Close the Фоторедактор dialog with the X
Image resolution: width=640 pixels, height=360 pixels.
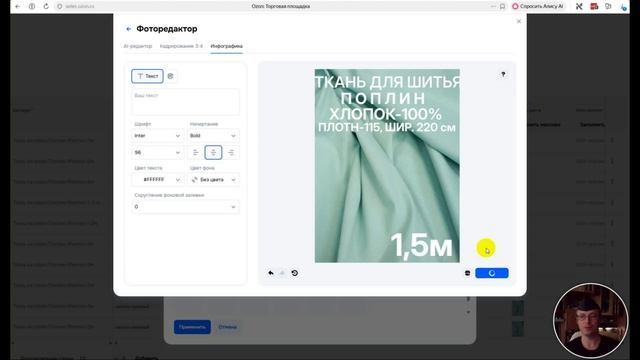[519, 21]
